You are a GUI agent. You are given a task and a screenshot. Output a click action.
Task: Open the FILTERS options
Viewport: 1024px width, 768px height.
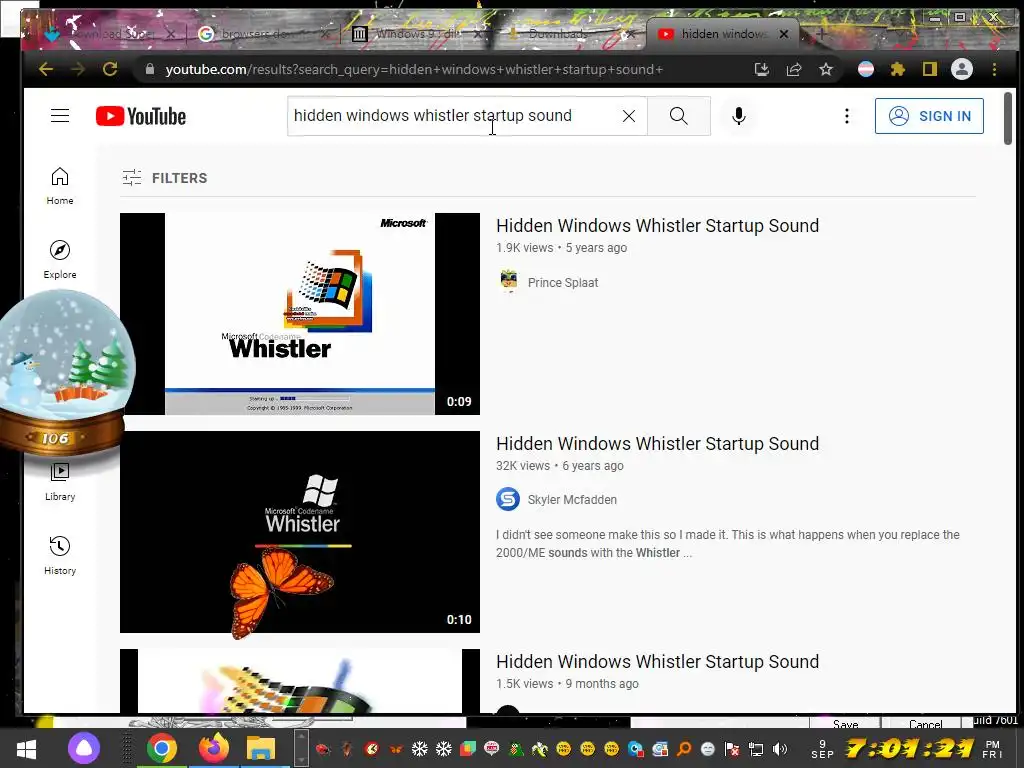[165, 178]
